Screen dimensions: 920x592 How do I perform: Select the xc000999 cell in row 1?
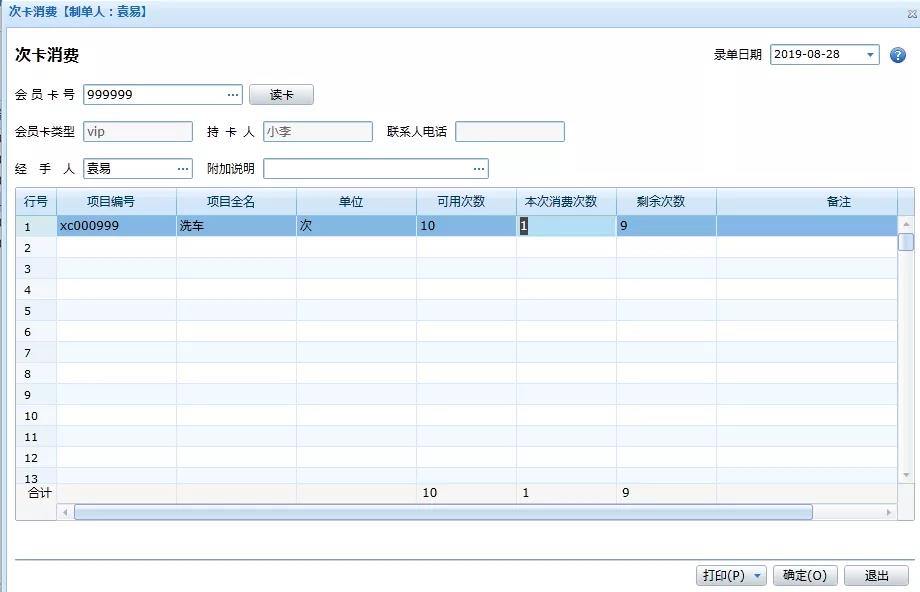(116, 226)
